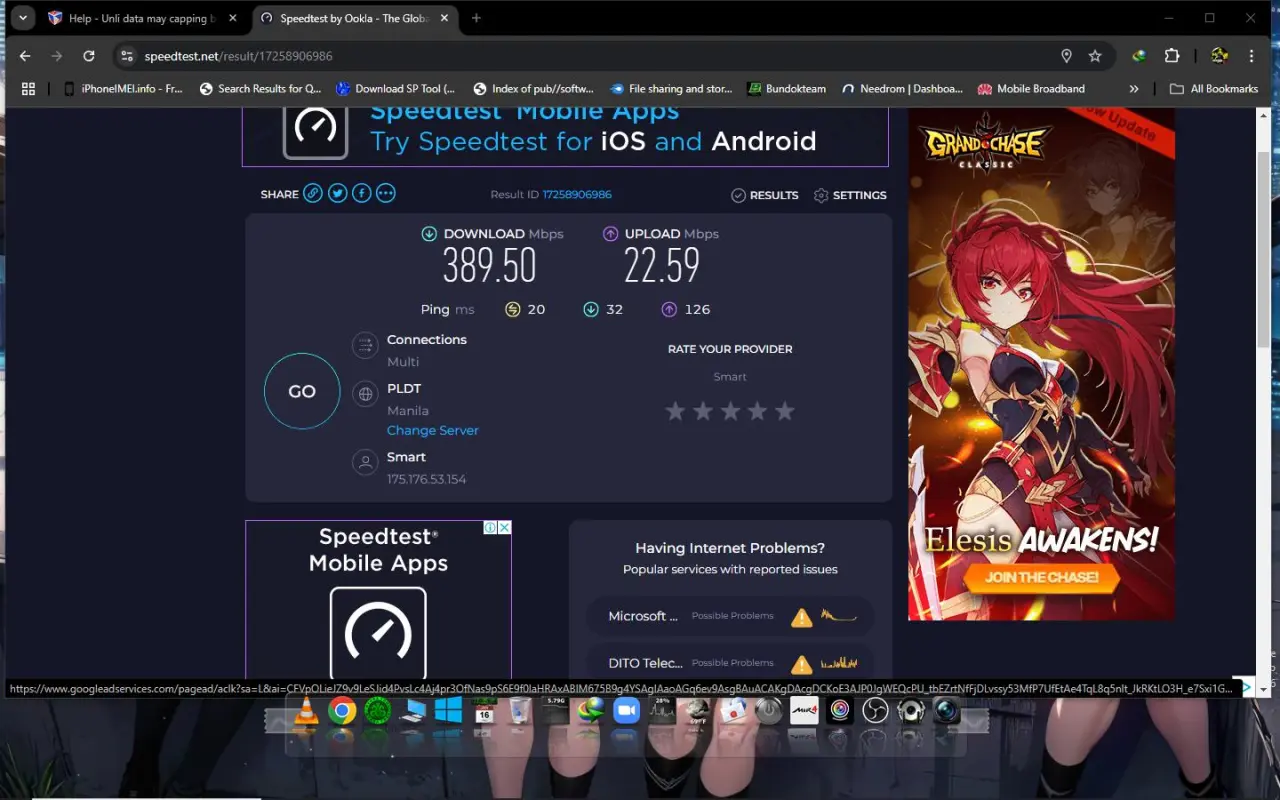Open the Chrome profile avatar
This screenshot has height=800, width=1280.
pos(1219,56)
